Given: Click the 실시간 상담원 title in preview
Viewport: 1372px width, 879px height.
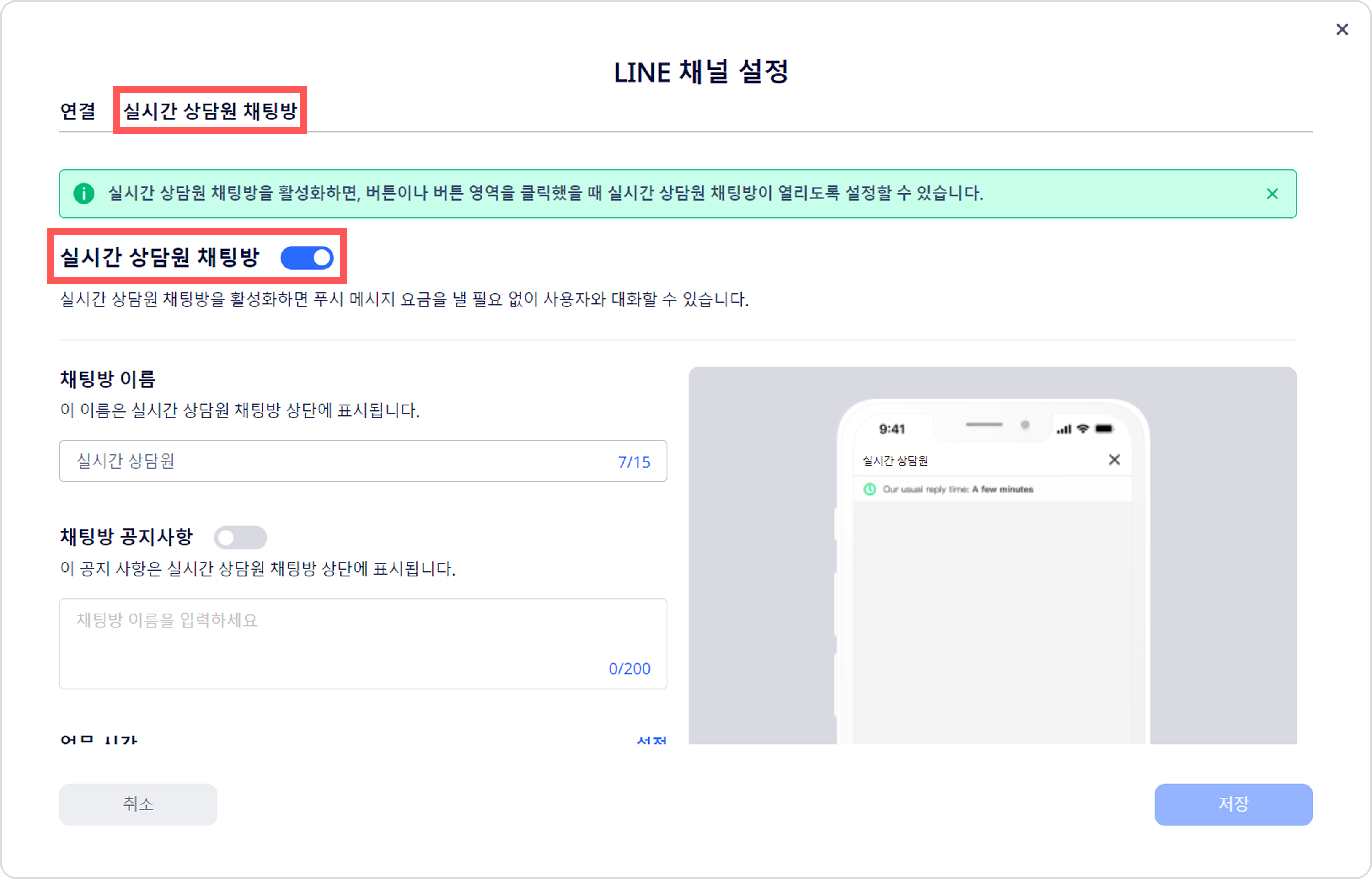Looking at the screenshot, I should pos(895,461).
